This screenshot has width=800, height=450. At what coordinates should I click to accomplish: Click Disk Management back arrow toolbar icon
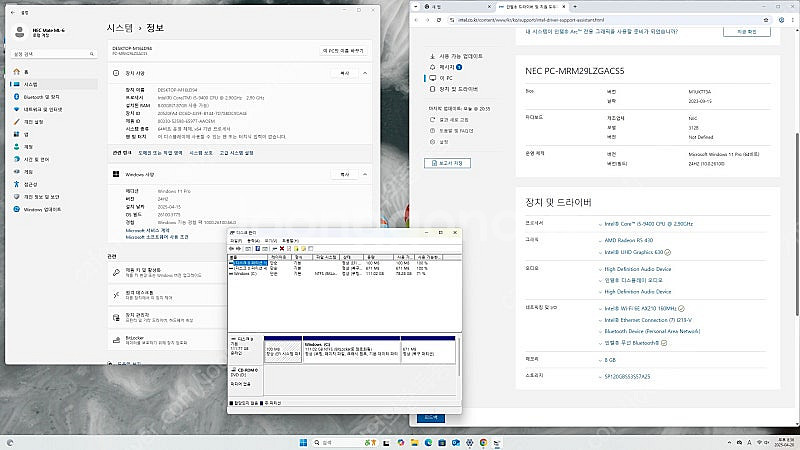tap(232, 248)
